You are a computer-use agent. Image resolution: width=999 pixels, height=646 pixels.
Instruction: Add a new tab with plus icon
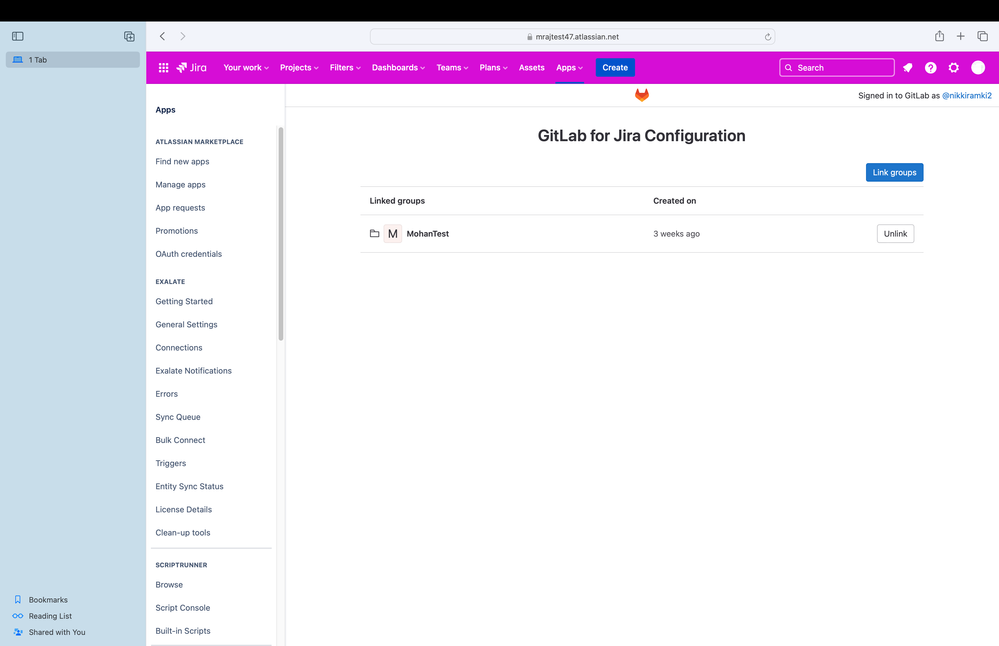point(960,36)
